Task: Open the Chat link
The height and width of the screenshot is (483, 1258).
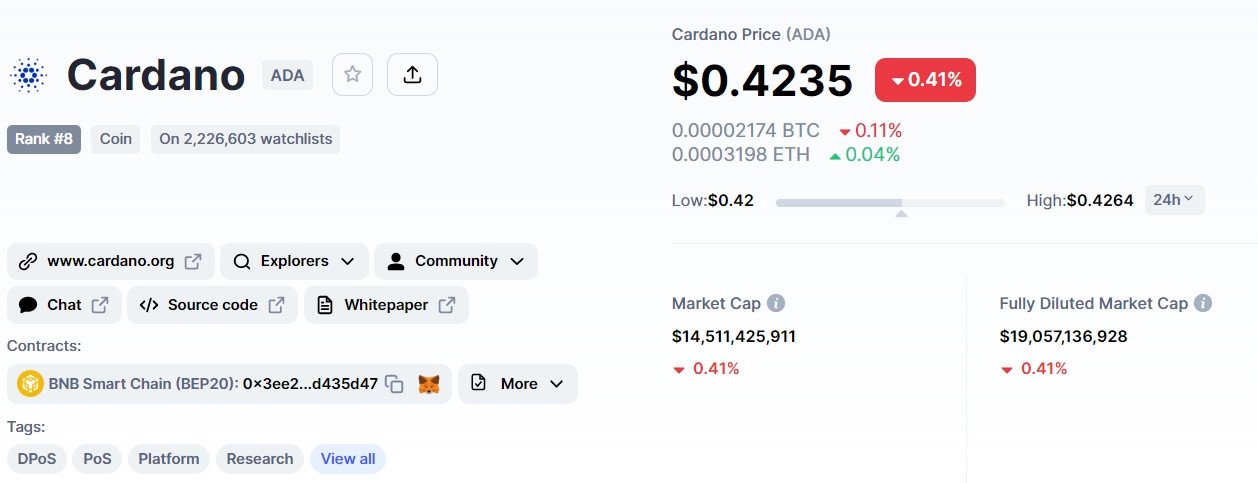Action: (x=64, y=305)
